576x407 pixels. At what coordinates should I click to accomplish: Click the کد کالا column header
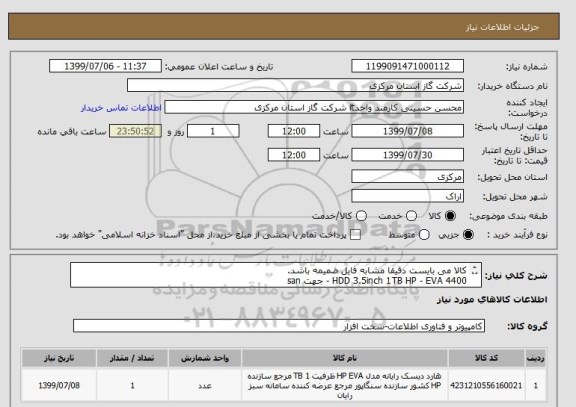pos(486,358)
